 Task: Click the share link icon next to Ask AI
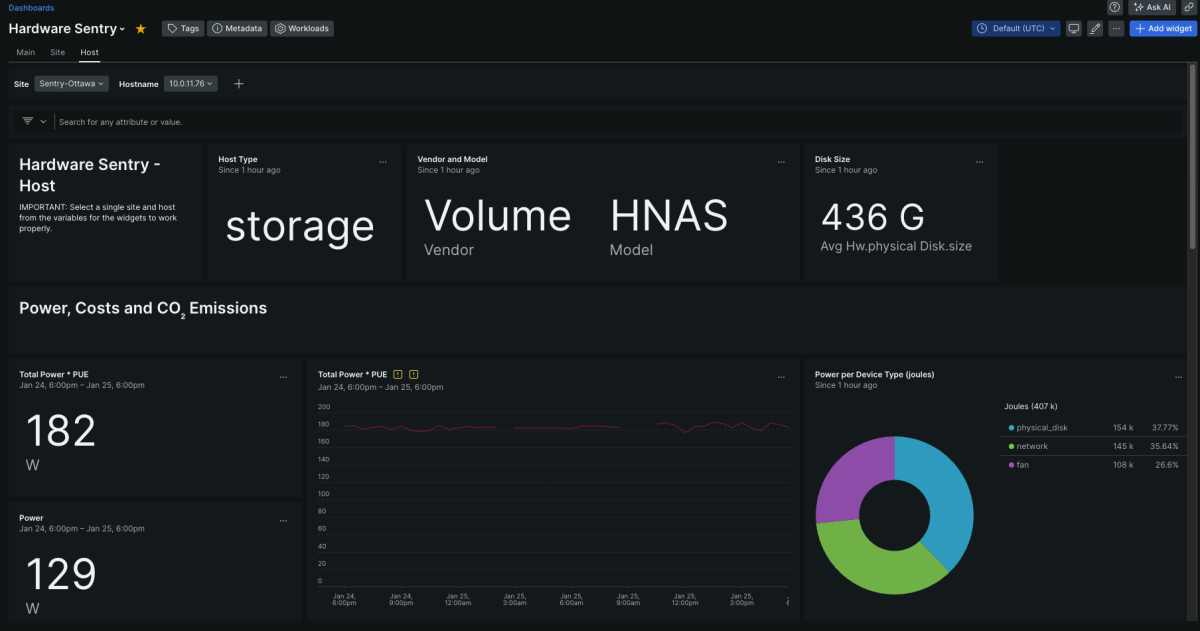pyautogui.click(x=1189, y=7)
